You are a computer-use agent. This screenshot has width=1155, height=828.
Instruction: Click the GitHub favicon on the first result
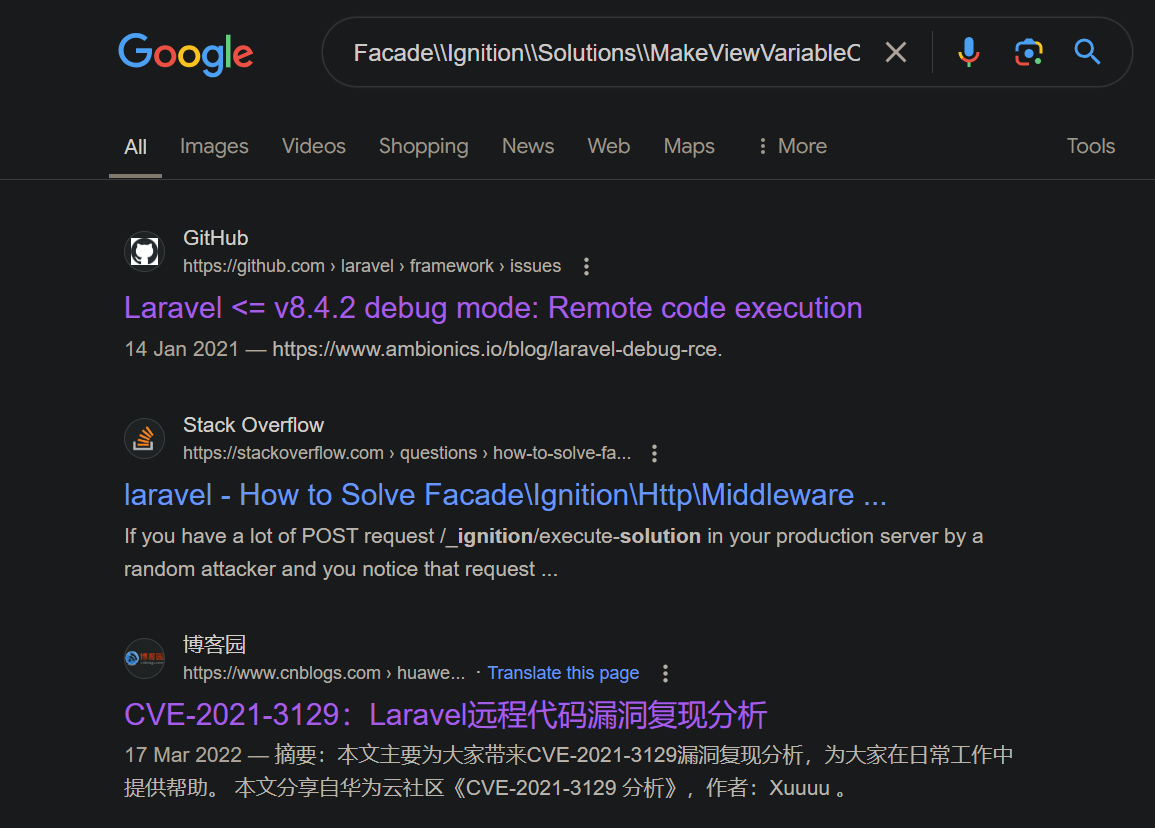pos(143,251)
